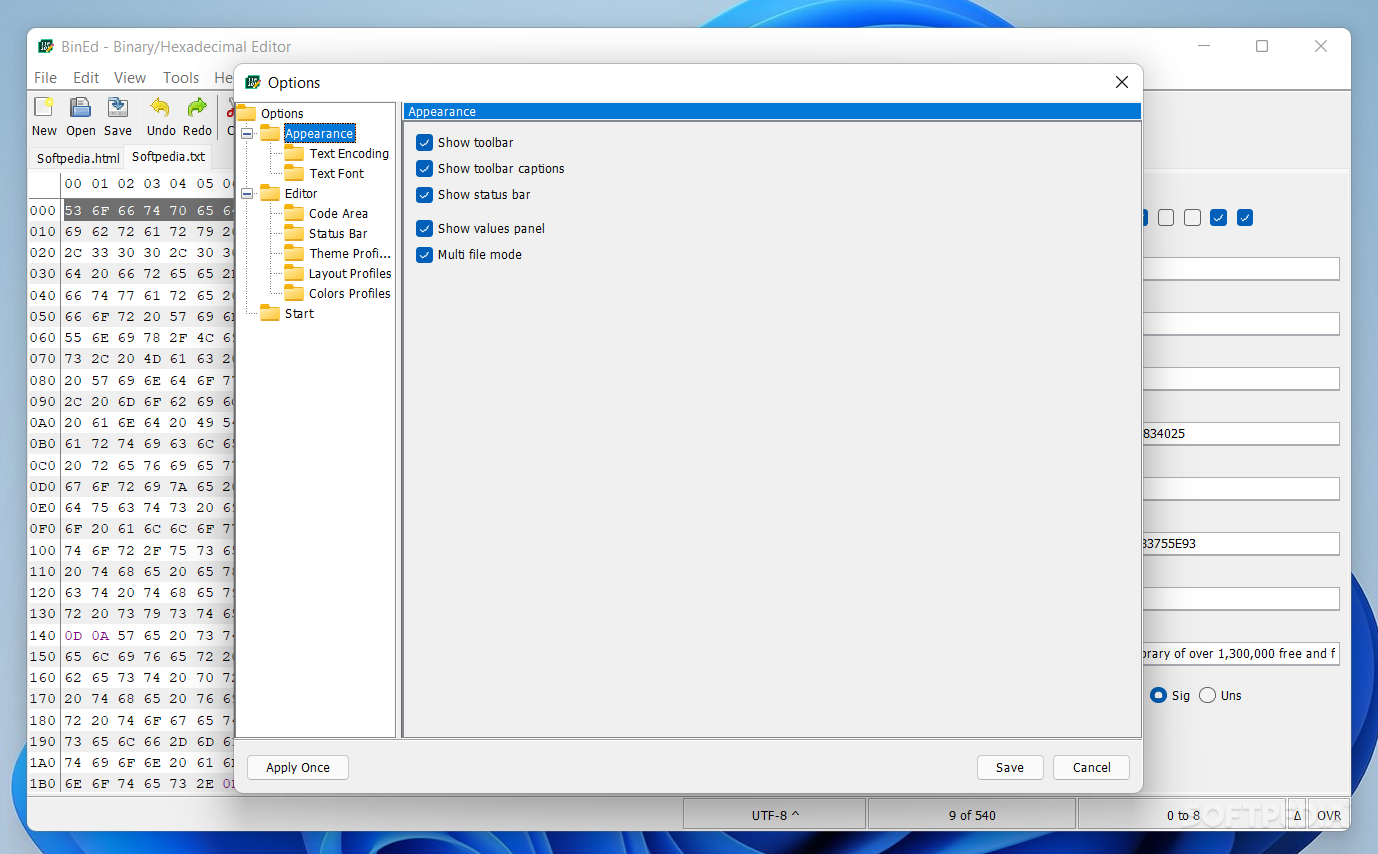Click the New file toolbar icon

(44, 108)
